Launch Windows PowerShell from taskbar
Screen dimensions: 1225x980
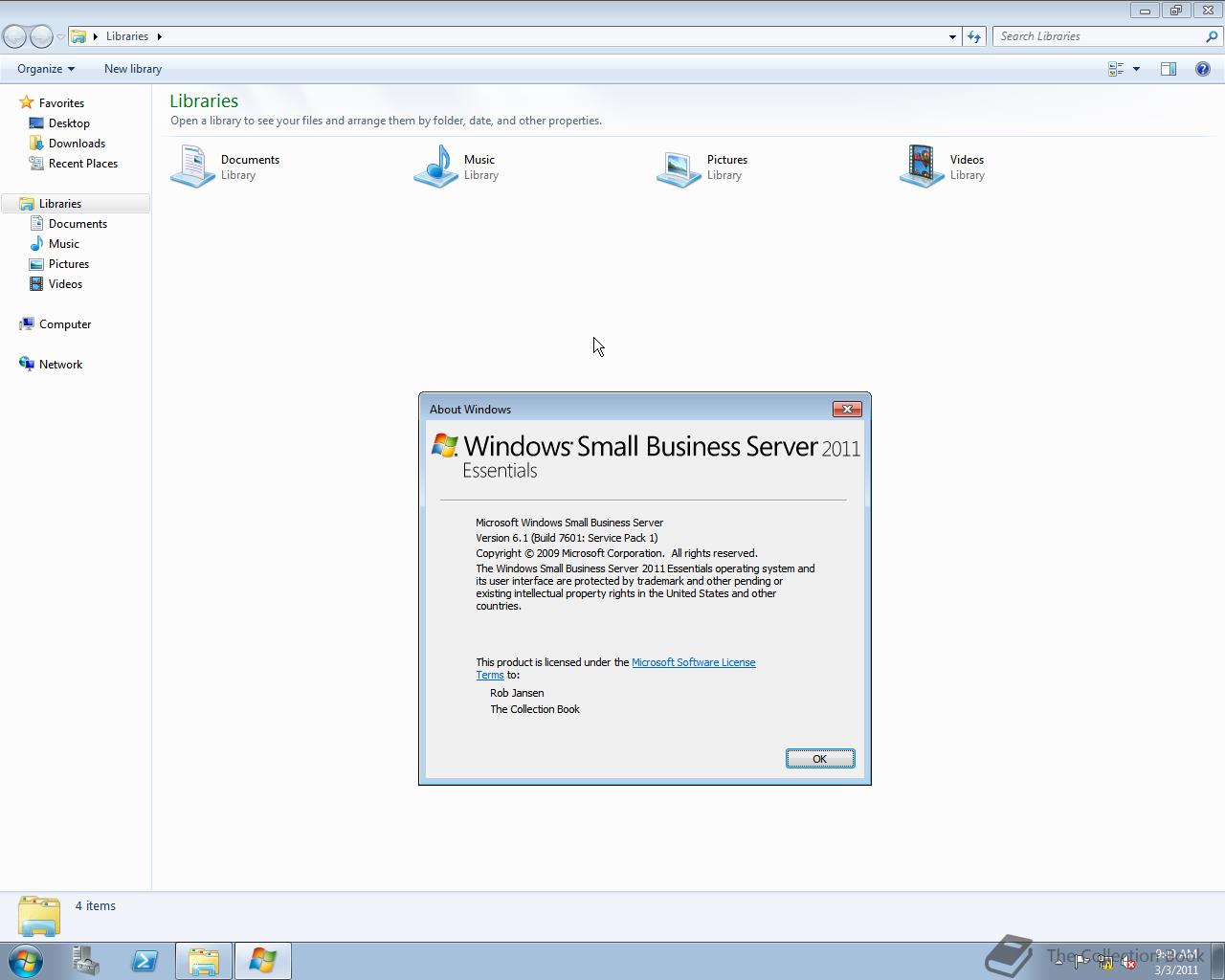click(145, 961)
